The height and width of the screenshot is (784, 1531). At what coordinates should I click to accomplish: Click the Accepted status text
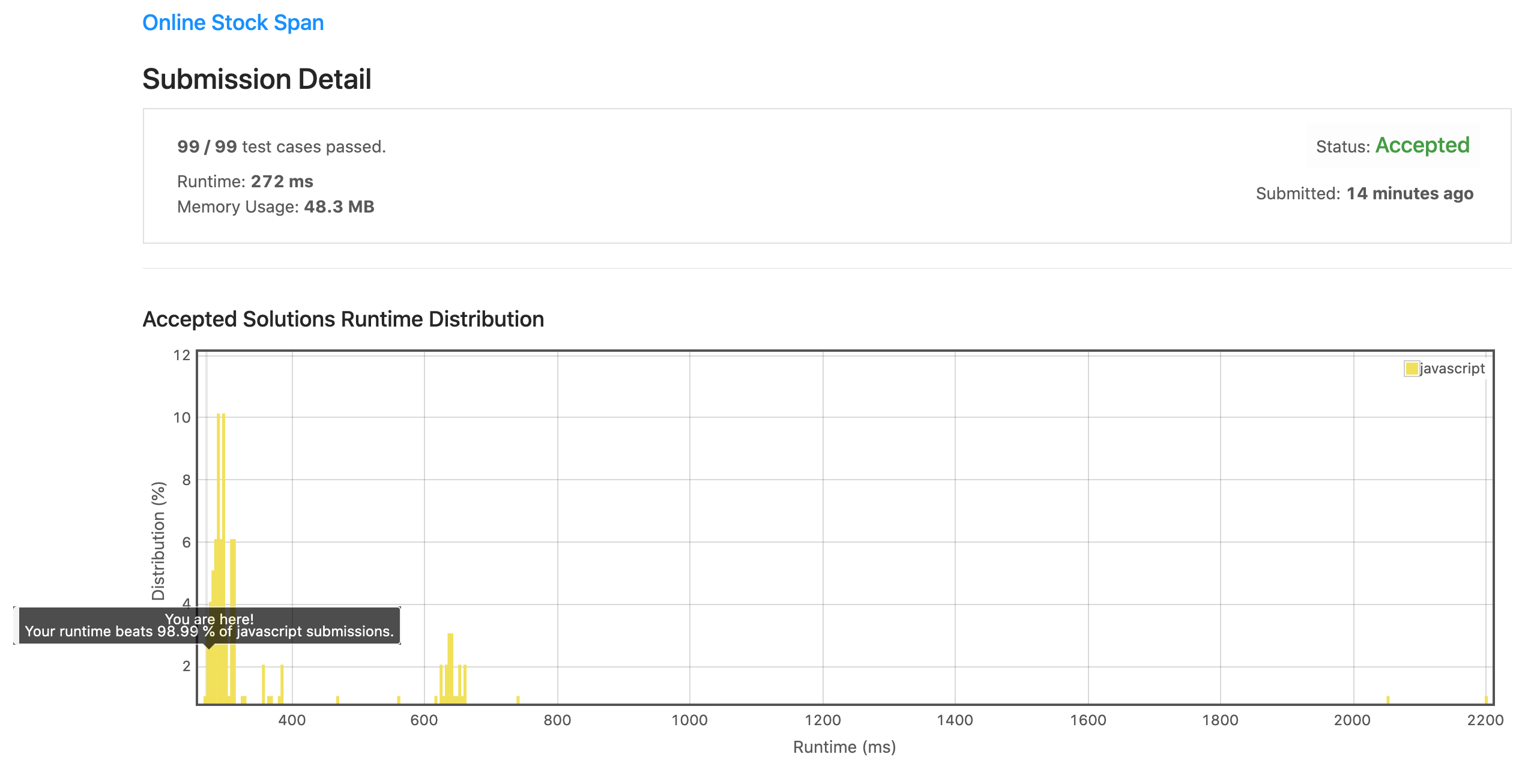[1422, 145]
